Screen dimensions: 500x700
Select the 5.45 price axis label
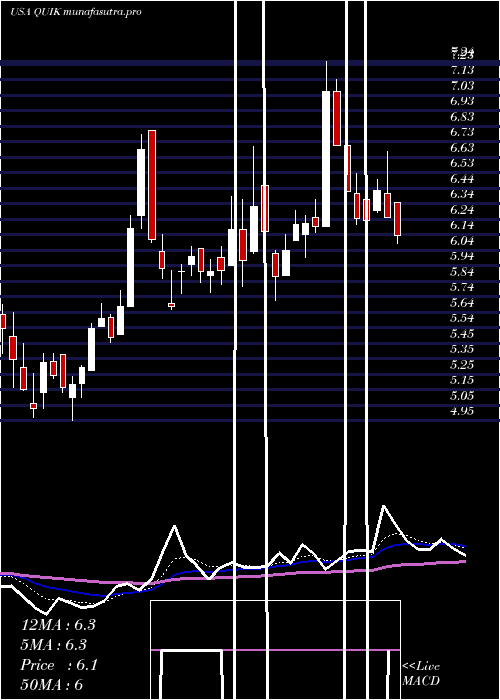point(462,333)
